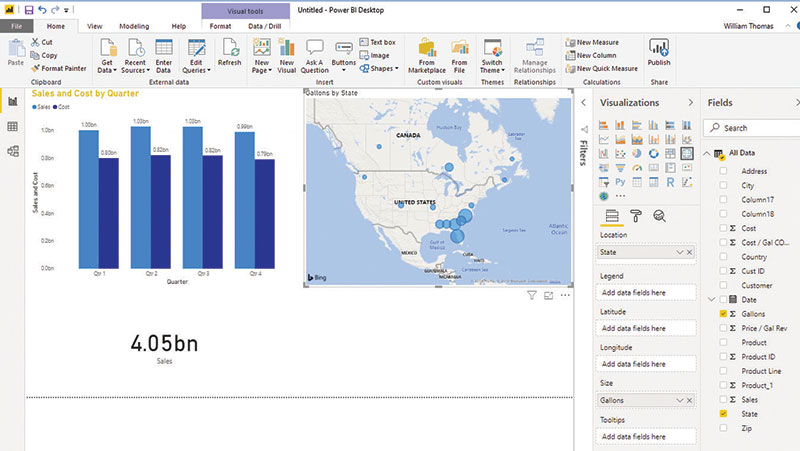Image resolution: width=800 pixels, height=451 pixels.
Task: Click the New Quick Measure button
Action: click(606, 68)
